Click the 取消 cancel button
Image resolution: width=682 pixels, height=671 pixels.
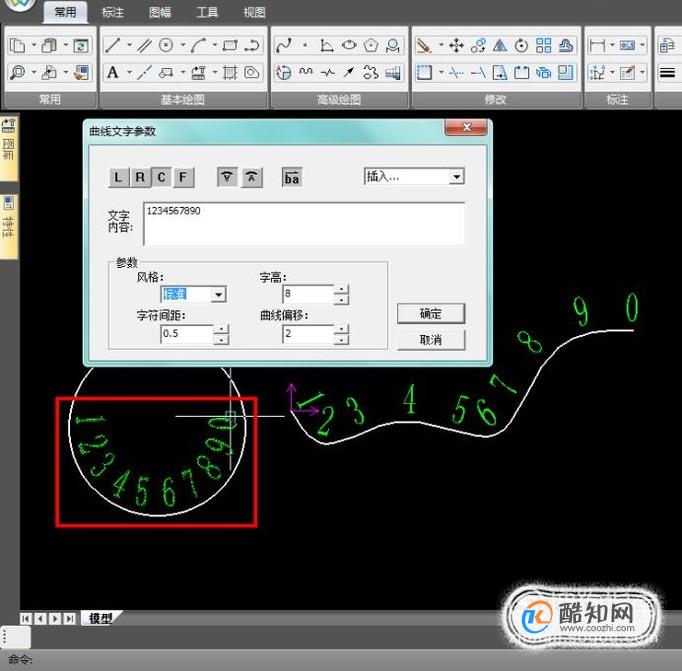point(431,340)
